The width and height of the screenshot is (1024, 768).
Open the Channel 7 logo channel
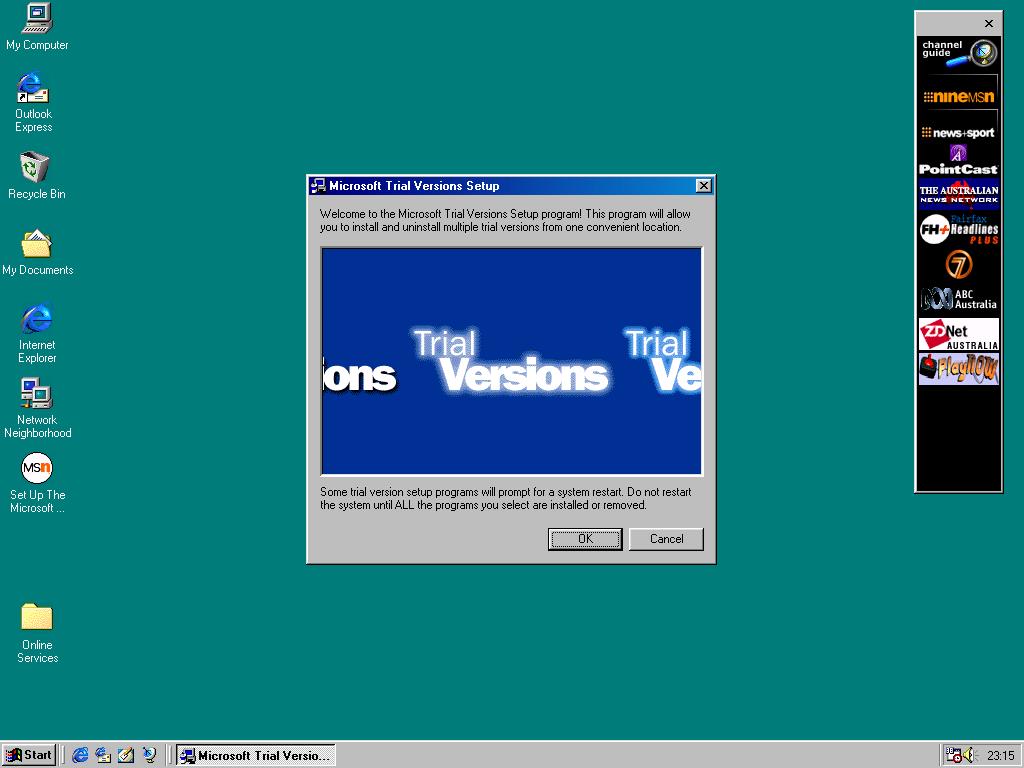click(959, 264)
